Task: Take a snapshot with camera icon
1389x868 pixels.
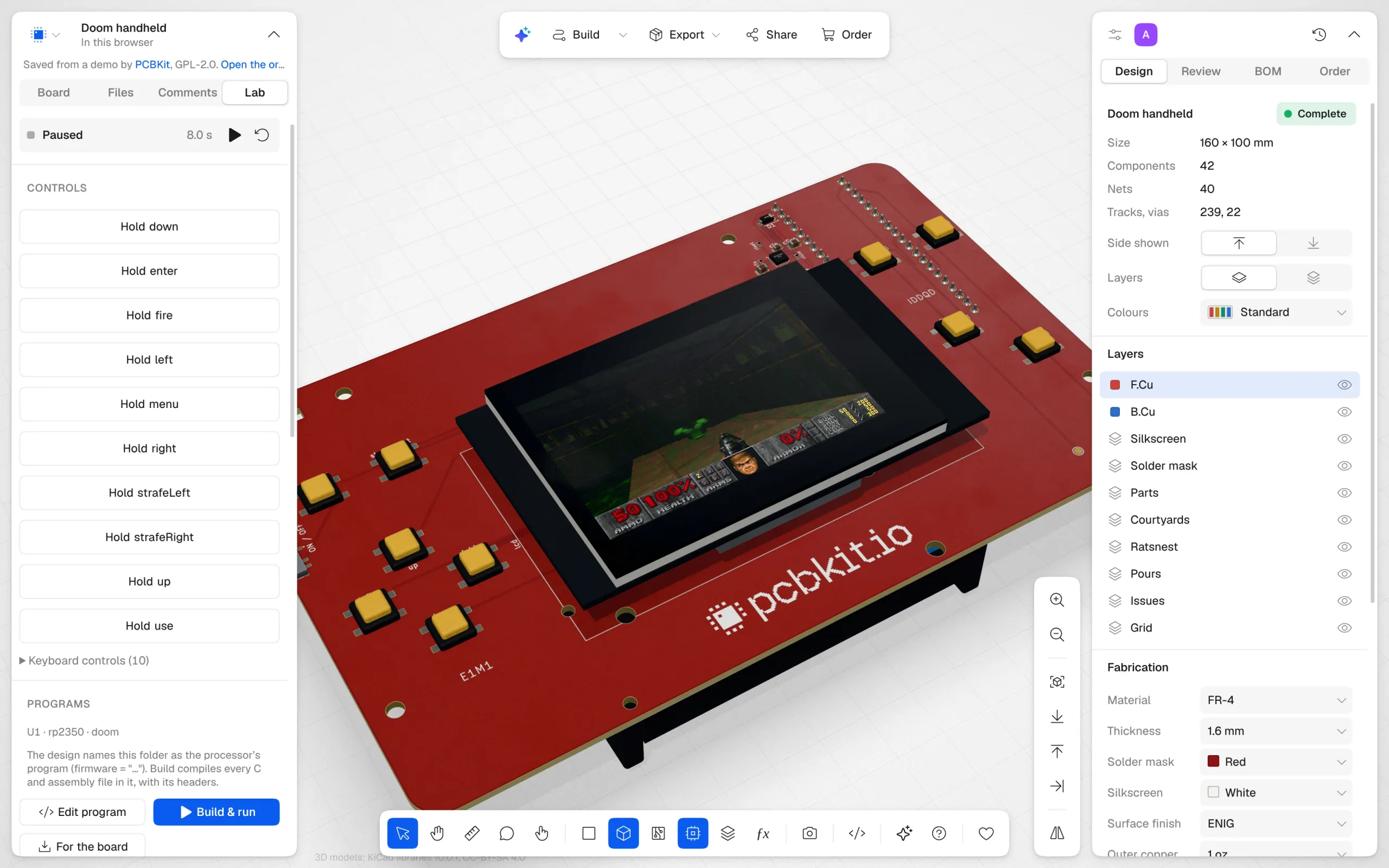Action: (810, 833)
